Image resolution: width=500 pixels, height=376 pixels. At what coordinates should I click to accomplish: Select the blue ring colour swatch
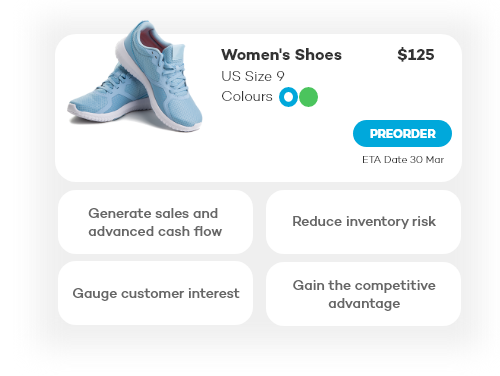(x=288, y=97)
